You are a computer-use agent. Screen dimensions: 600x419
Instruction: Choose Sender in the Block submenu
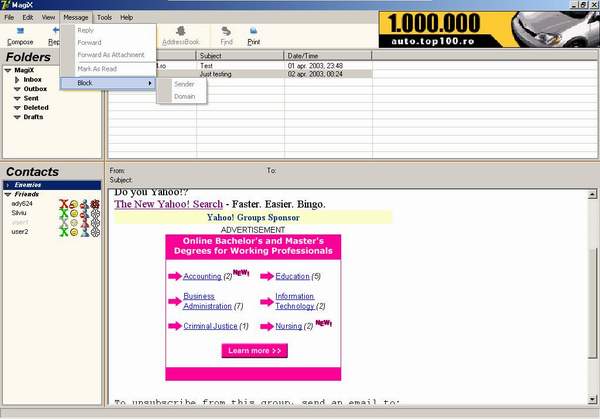[182, 84]
